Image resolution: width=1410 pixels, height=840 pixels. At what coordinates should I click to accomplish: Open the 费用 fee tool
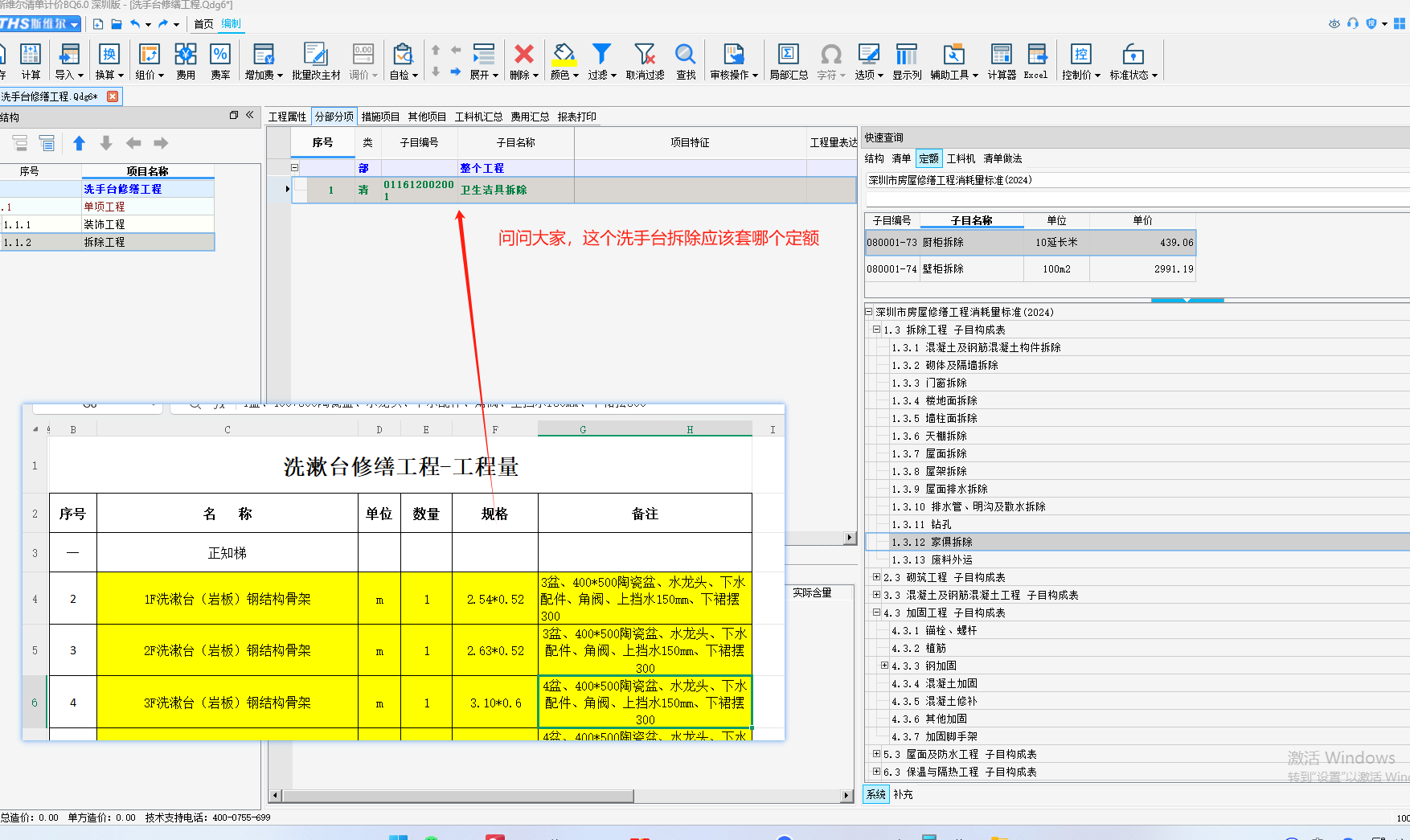186,61
